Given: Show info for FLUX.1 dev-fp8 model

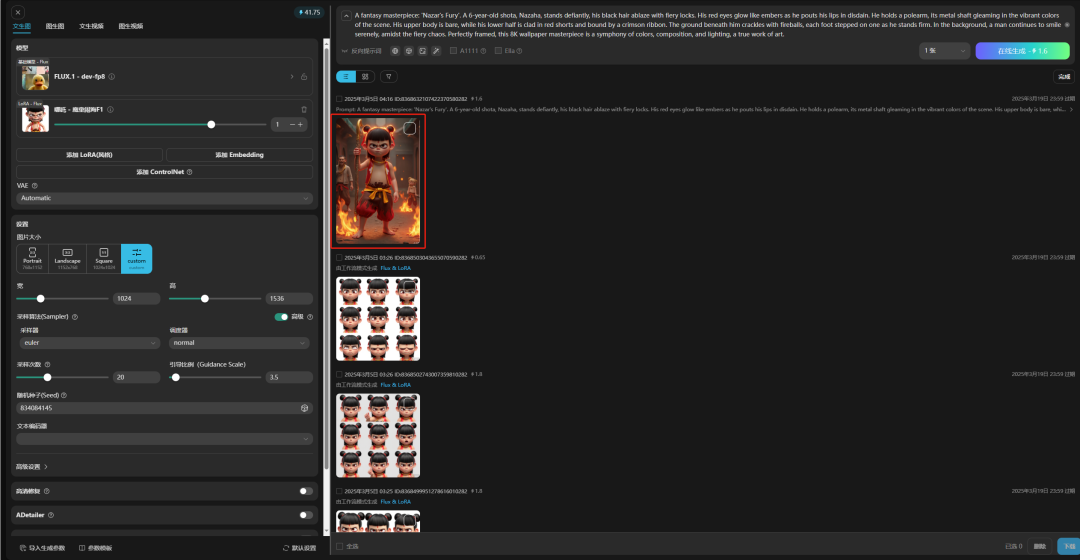Looking at the screenshot, I should click(x=112, y=76).
